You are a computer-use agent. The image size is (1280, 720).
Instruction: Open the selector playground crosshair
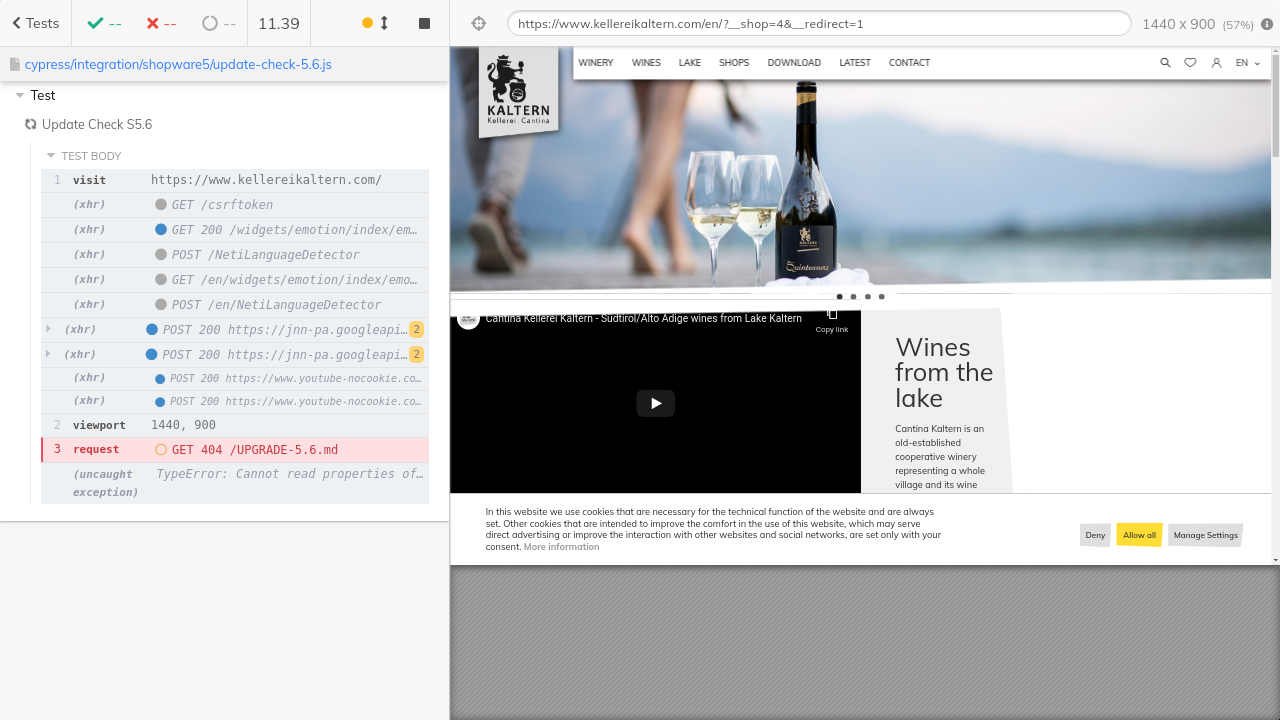point(478,23)
